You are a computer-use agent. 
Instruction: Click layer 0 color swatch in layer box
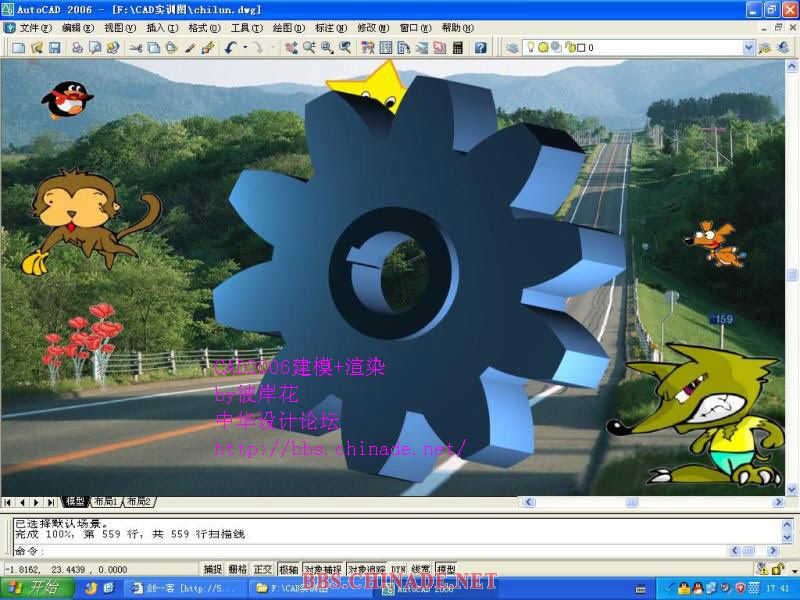tap(581, 47)
